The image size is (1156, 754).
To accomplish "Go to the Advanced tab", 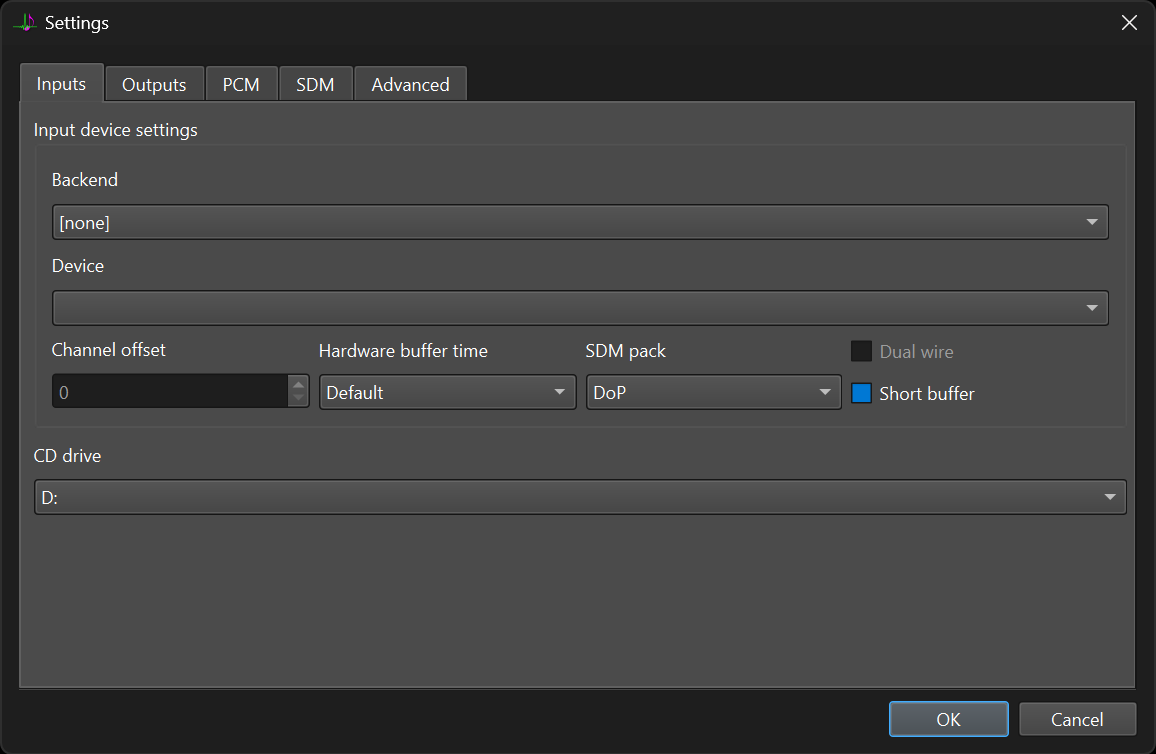I will point(411,84).
